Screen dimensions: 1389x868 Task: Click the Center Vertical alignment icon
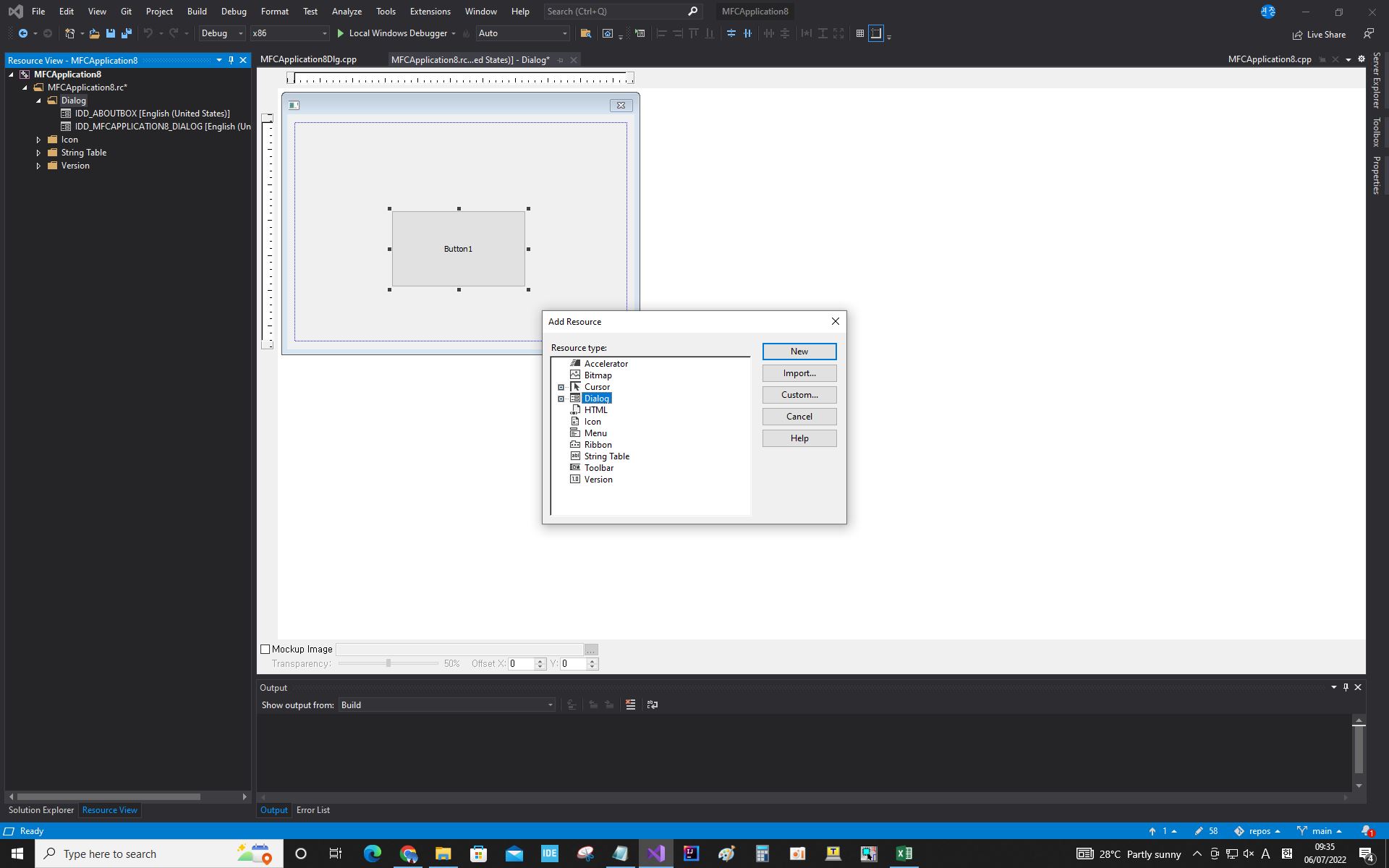(731, 33)
